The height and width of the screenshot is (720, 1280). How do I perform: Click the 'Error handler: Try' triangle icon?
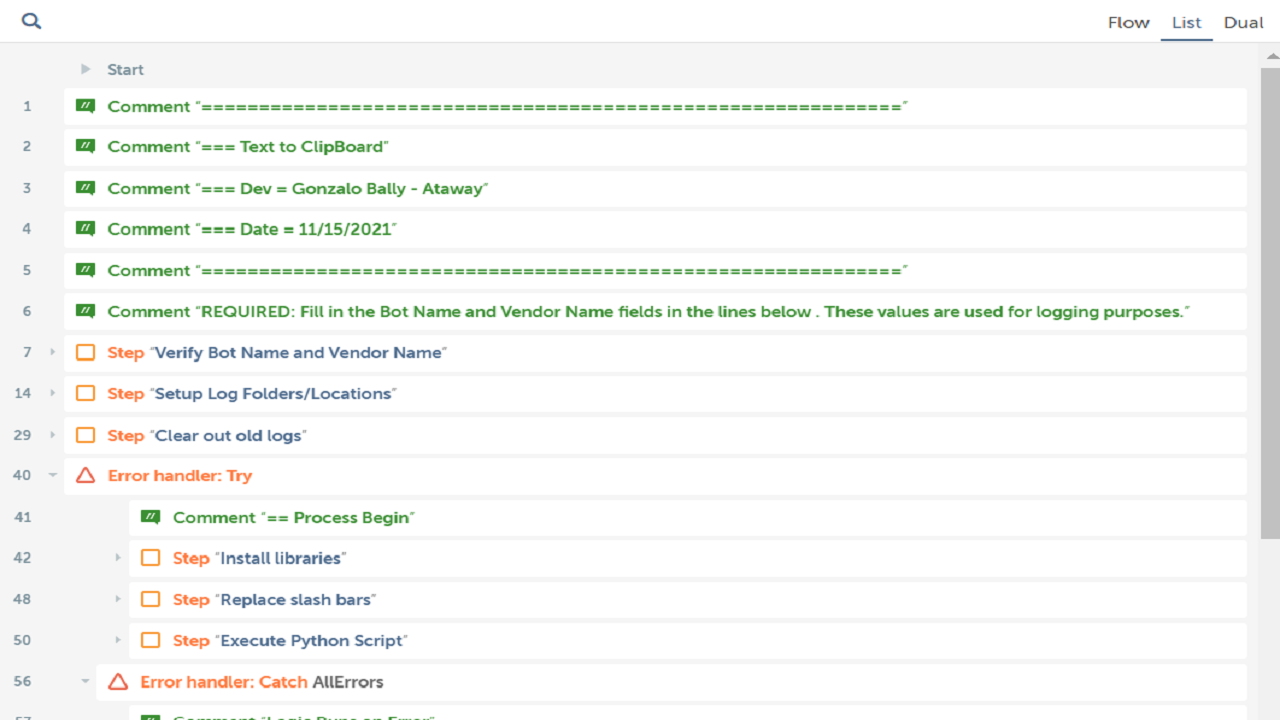[86, 476]
